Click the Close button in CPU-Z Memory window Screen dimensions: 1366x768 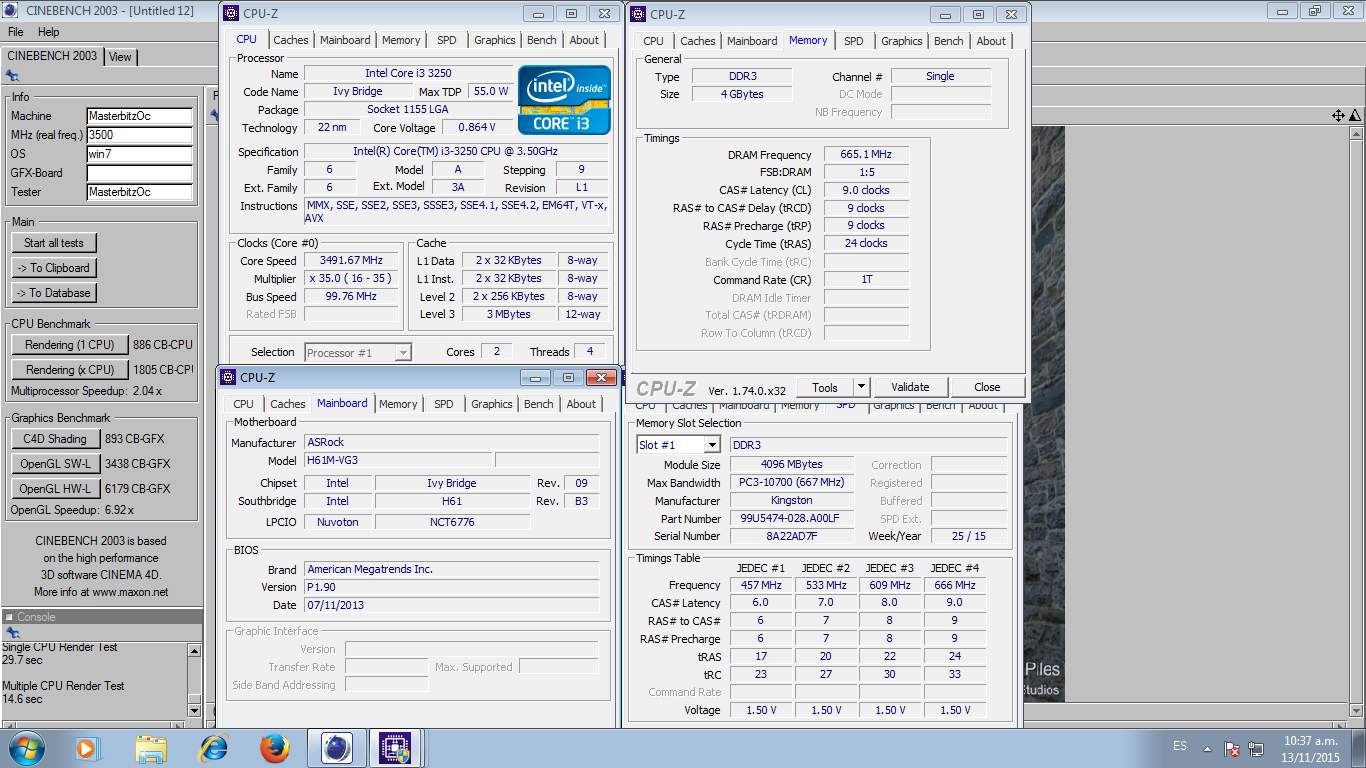(x=987, y=388)
